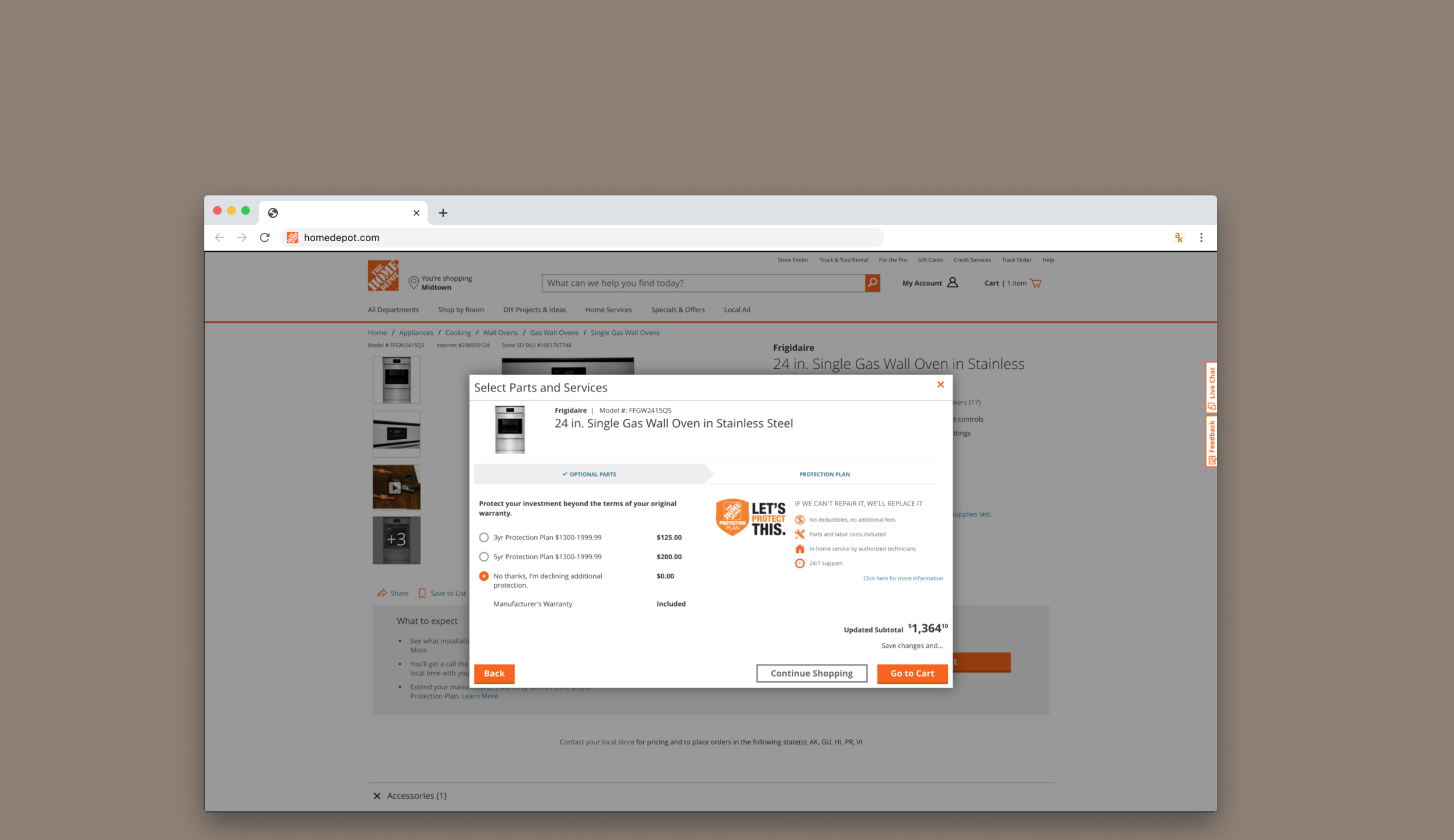Click Learn More link in What to expect

(480, 696)
